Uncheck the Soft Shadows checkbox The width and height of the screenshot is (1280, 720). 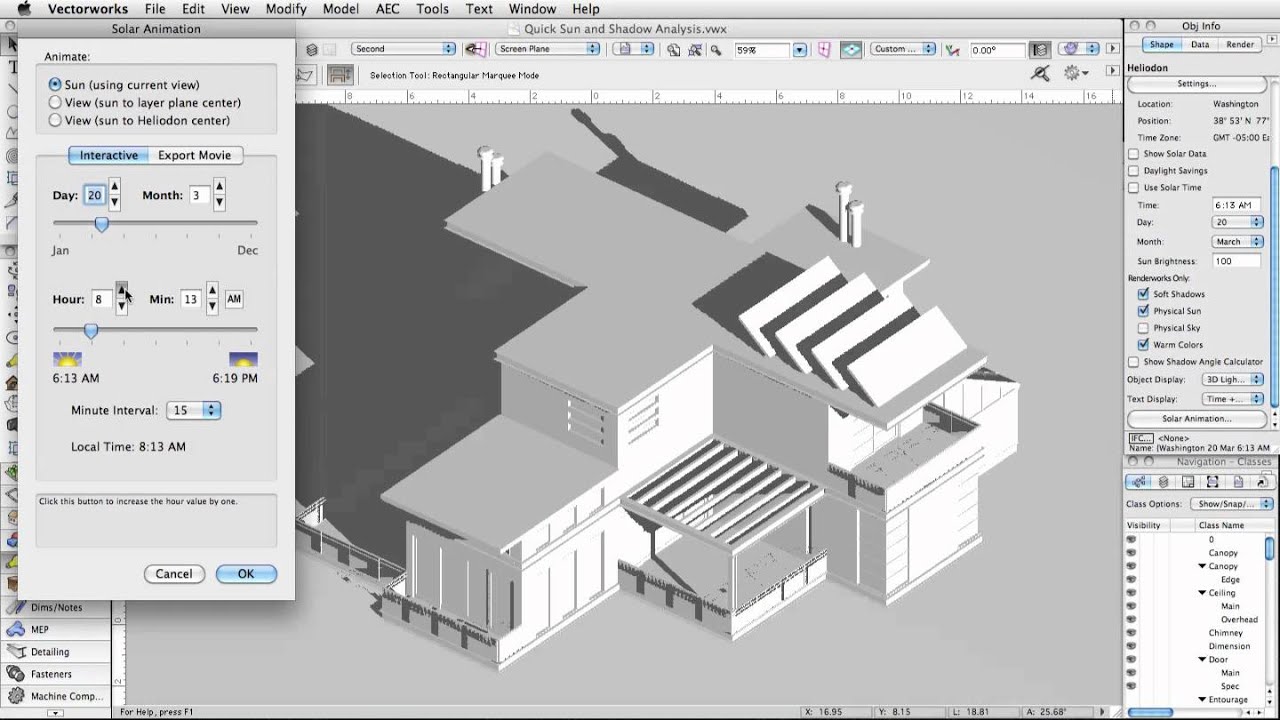pos(1143,294)
